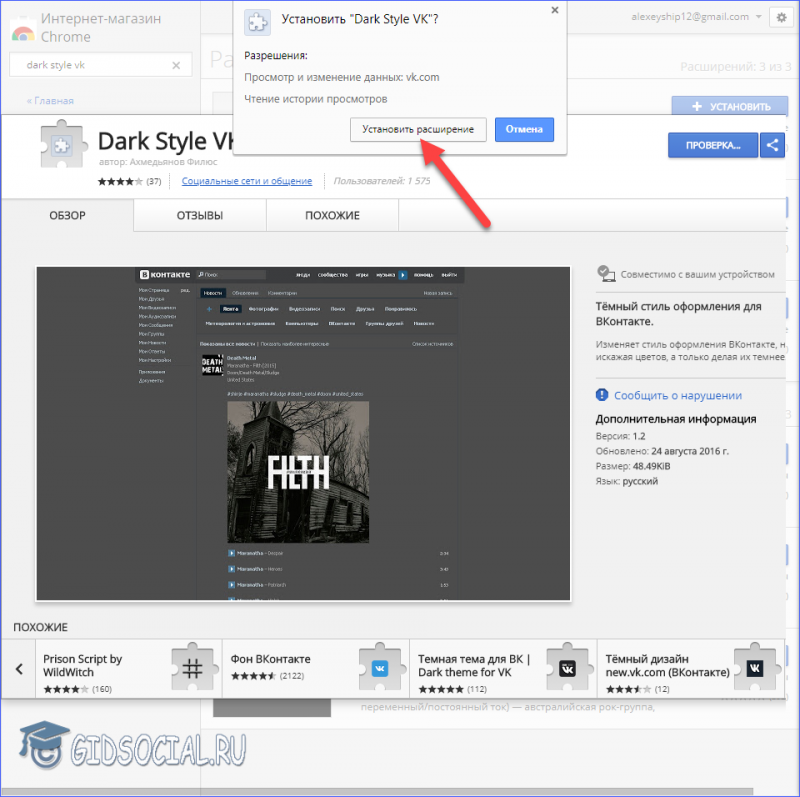Click the Дополнительная информация heading
Screen dimensions: 800x797
tap(676, 419)
